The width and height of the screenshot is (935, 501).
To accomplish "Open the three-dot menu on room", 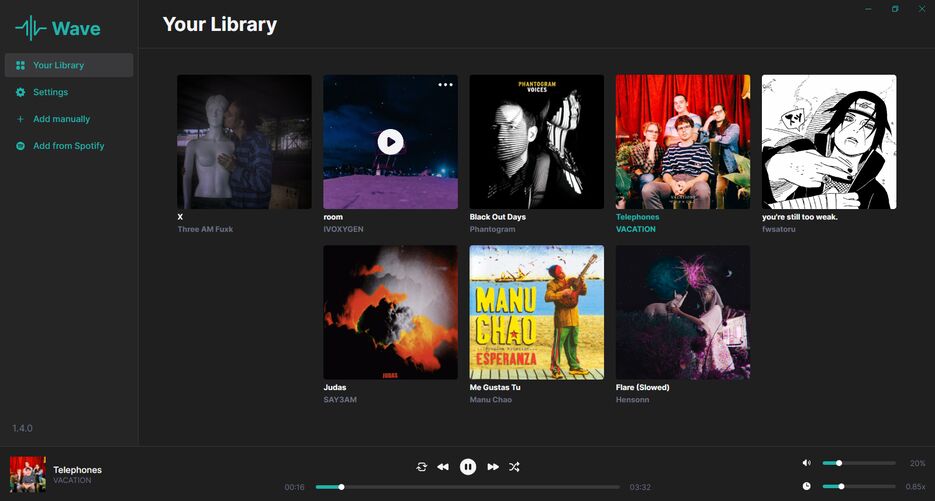I will pos(445,85).
